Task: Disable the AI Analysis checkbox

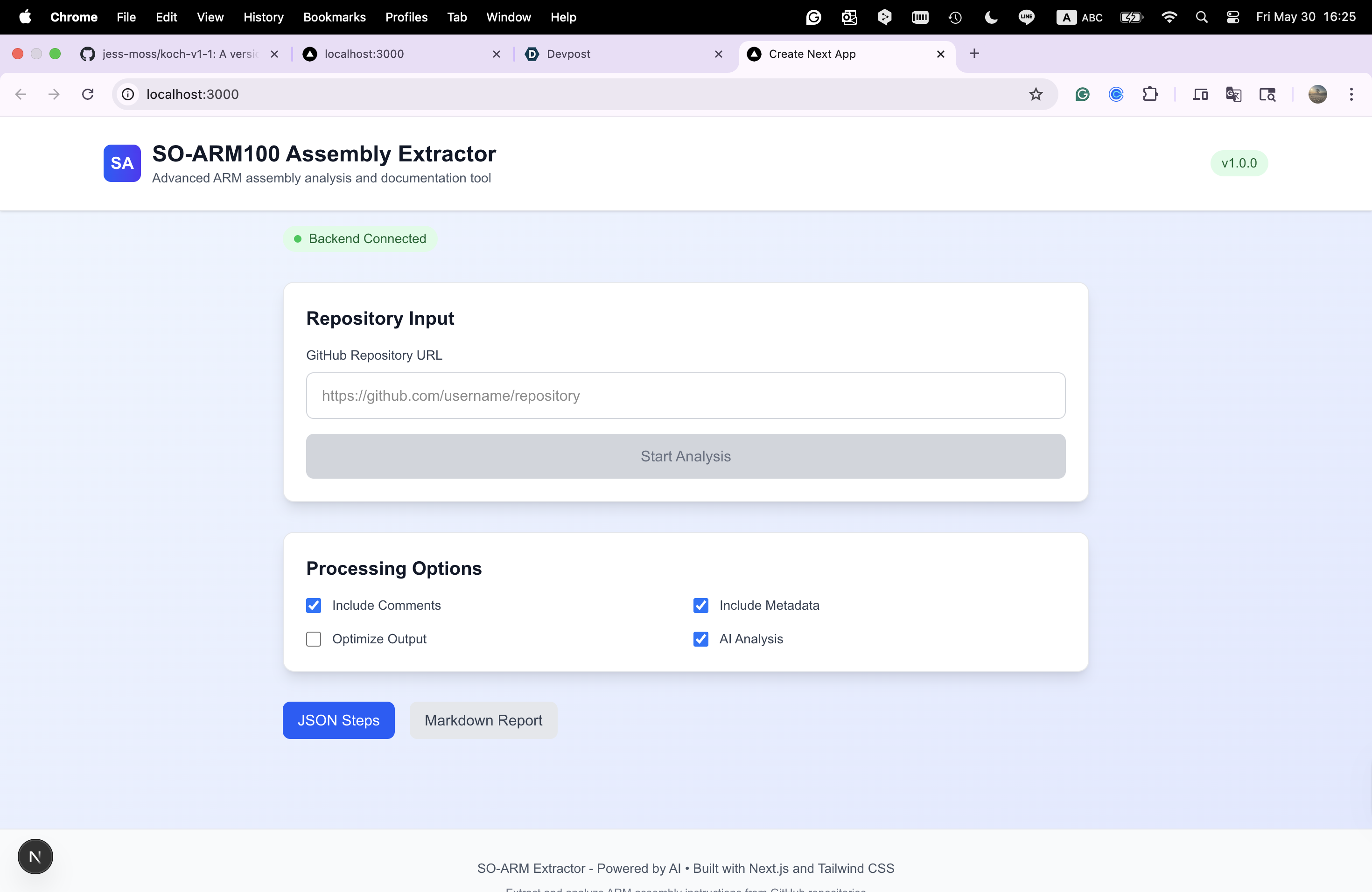Action: [700, 639]
